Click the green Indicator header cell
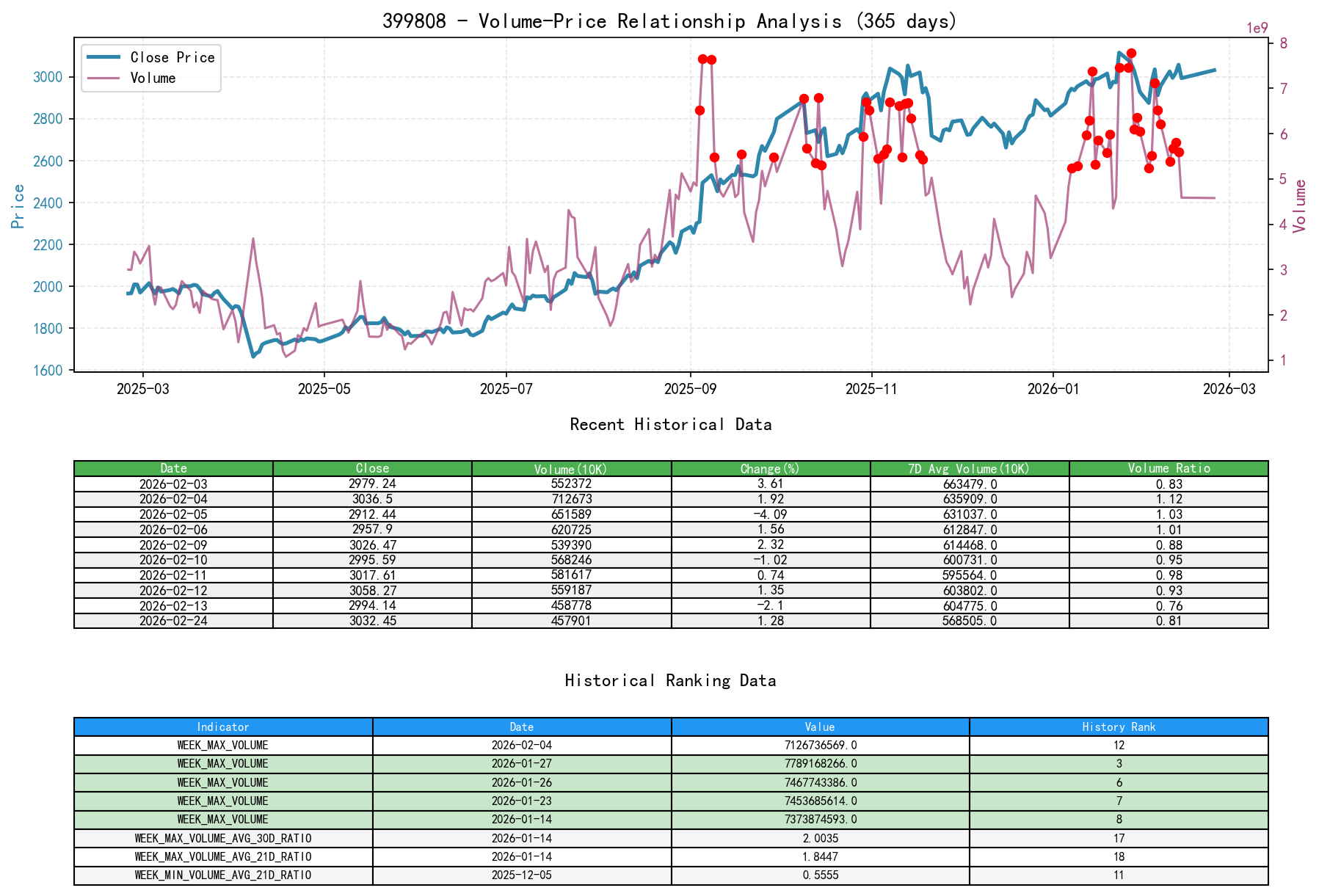Viewport: 1319px width, 896px height. coord(222,727)
